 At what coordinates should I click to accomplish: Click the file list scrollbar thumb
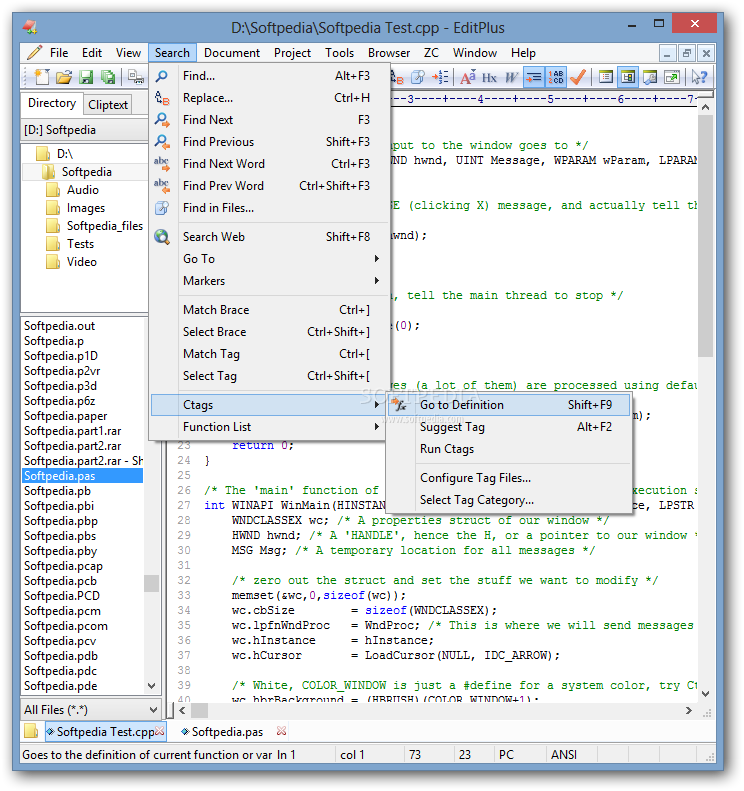(151, 583)
